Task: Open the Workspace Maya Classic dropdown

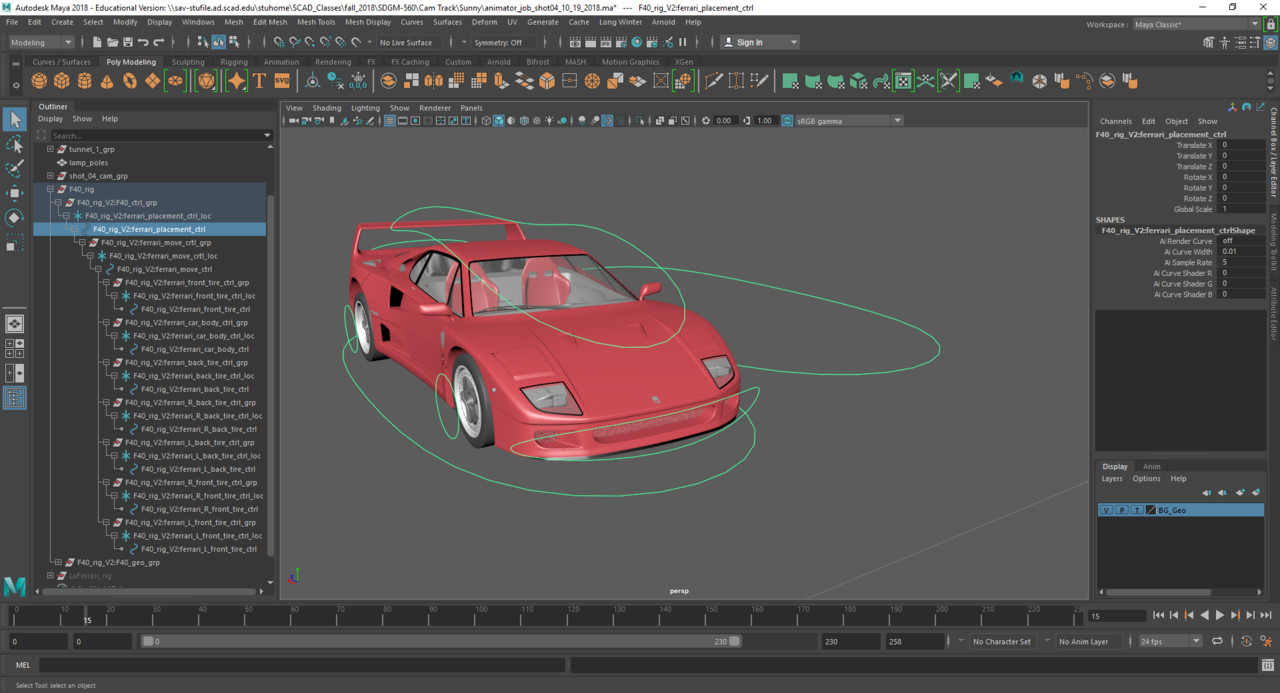Action: (1196, 24)
